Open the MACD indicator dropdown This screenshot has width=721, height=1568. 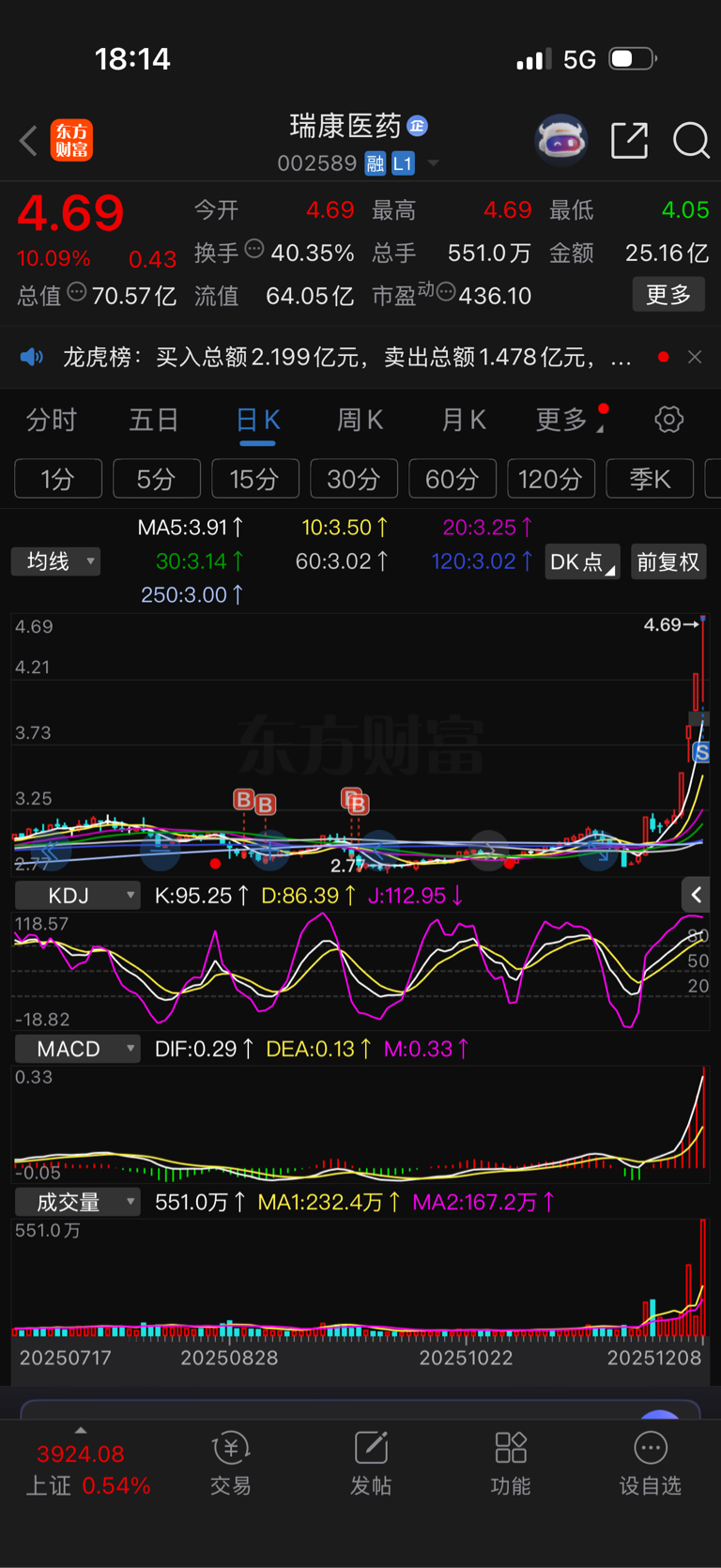(78, 1048)
